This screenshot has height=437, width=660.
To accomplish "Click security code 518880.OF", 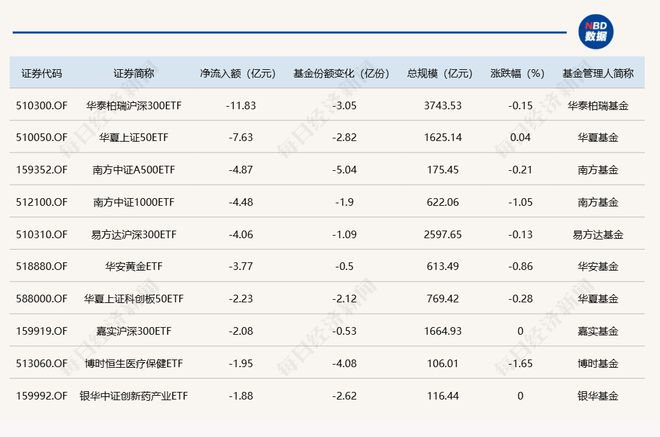I will click(42, 266).
